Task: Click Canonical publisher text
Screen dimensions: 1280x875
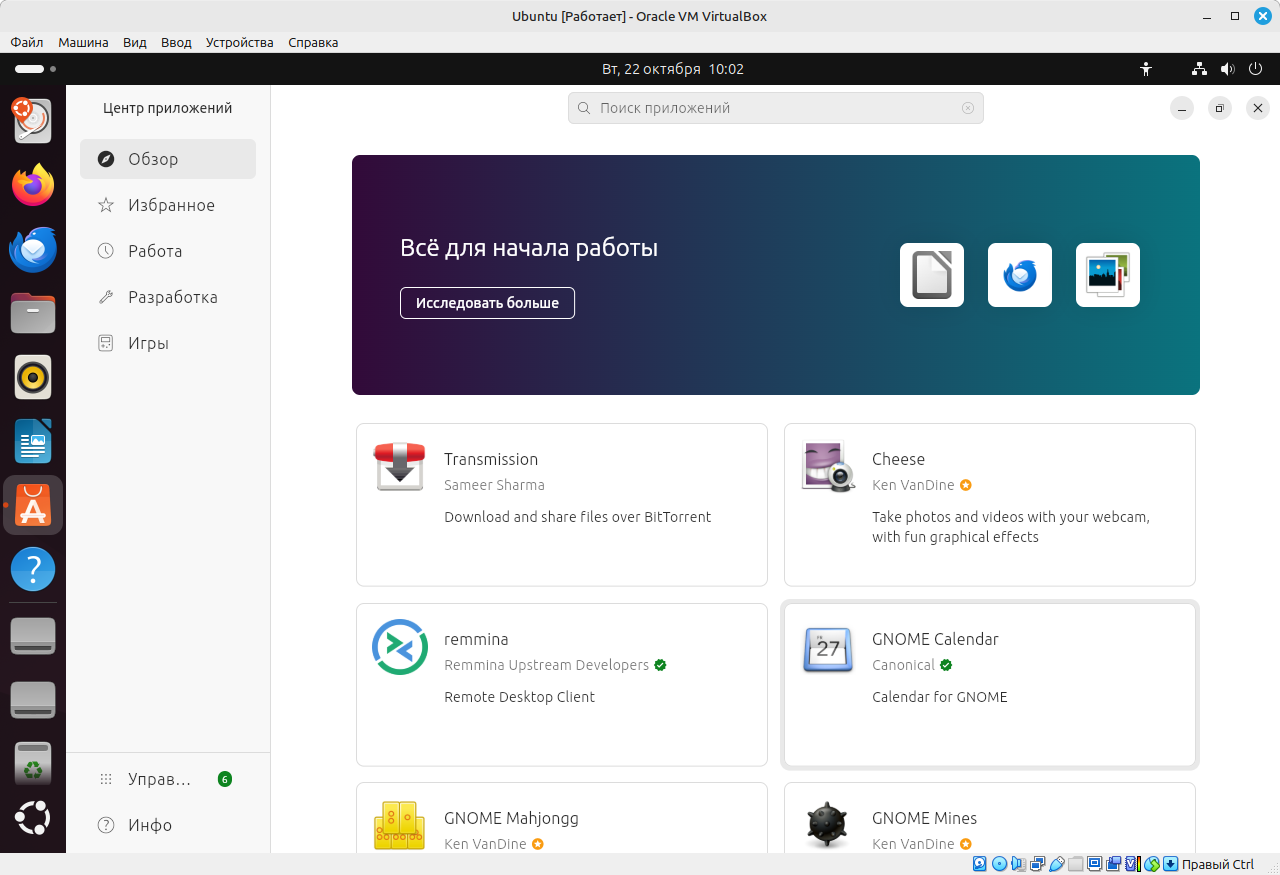Action: (x=903, y=665)
